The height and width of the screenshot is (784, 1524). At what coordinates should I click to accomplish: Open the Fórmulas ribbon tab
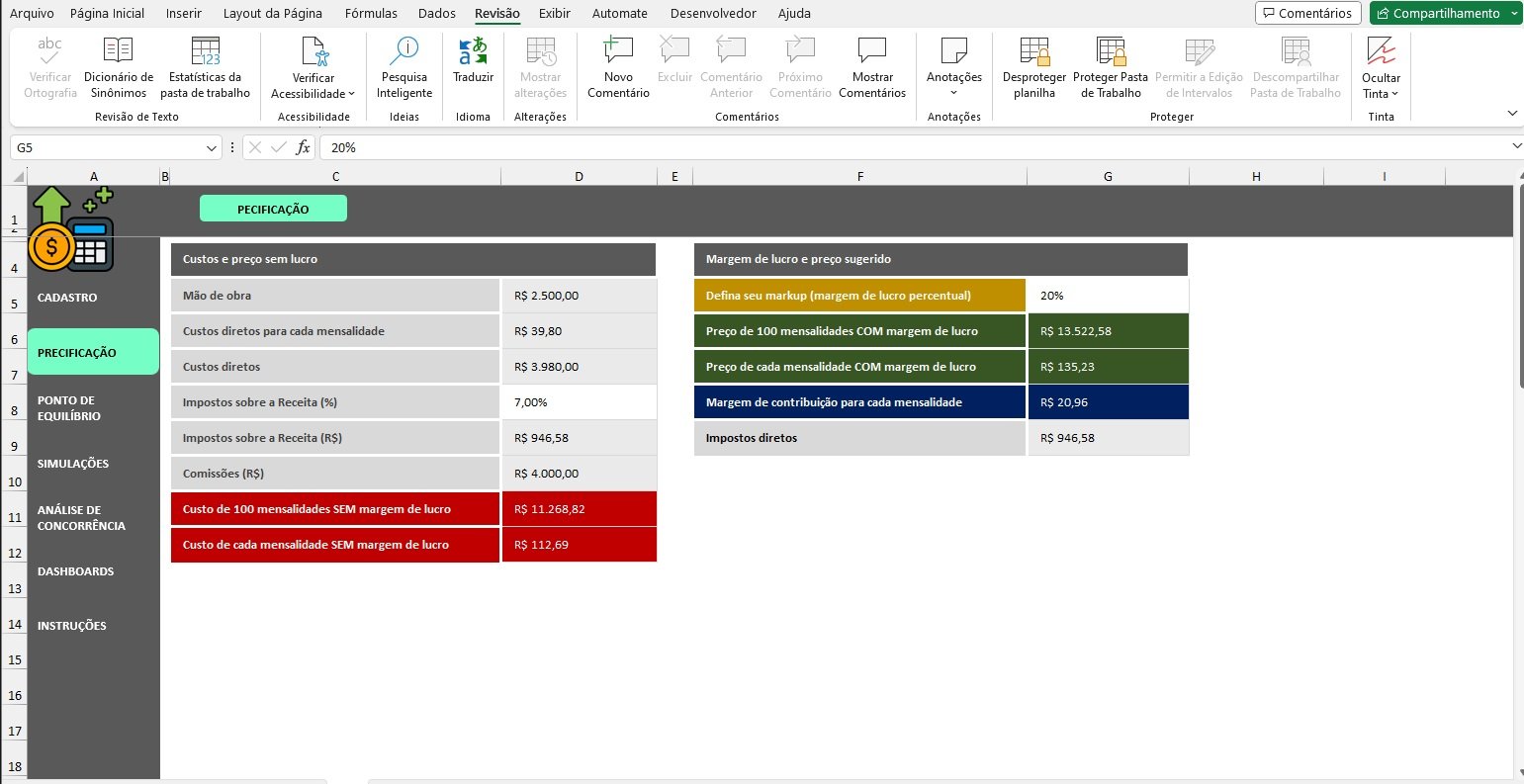click(x=371, y=13)
